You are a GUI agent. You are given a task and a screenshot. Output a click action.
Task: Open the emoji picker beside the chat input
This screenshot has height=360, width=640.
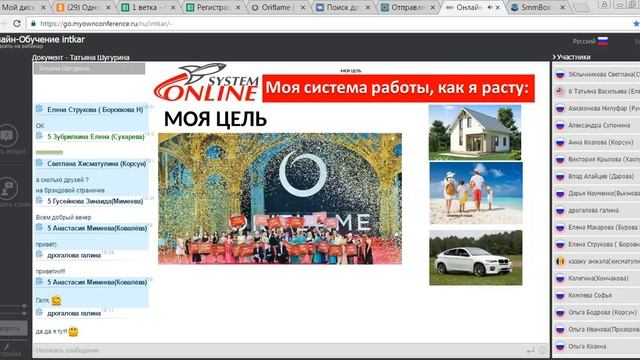(x=542, y=350)
